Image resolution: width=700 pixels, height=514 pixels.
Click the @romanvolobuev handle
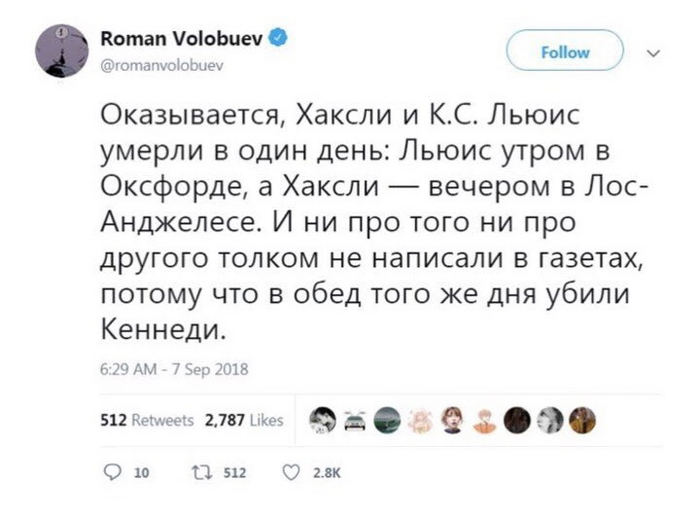coord(160,62)
